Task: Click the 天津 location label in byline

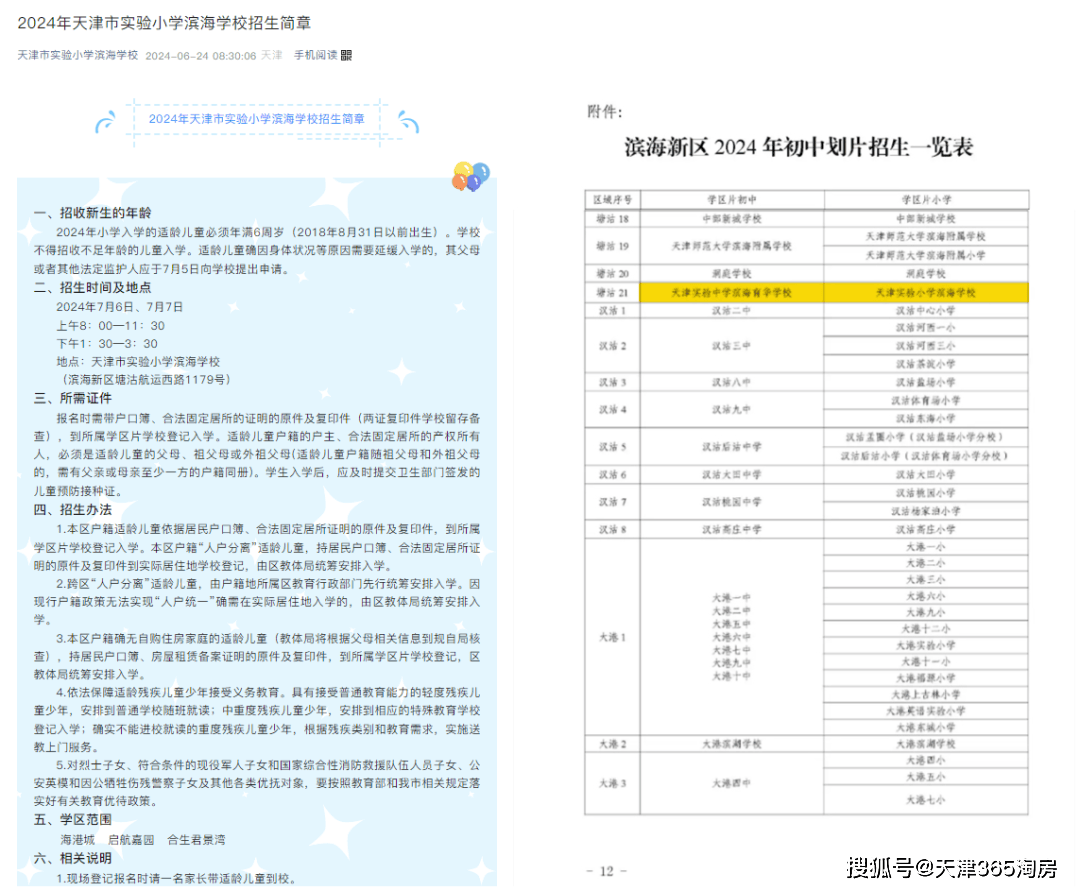Action: click(x=272, y=55)
